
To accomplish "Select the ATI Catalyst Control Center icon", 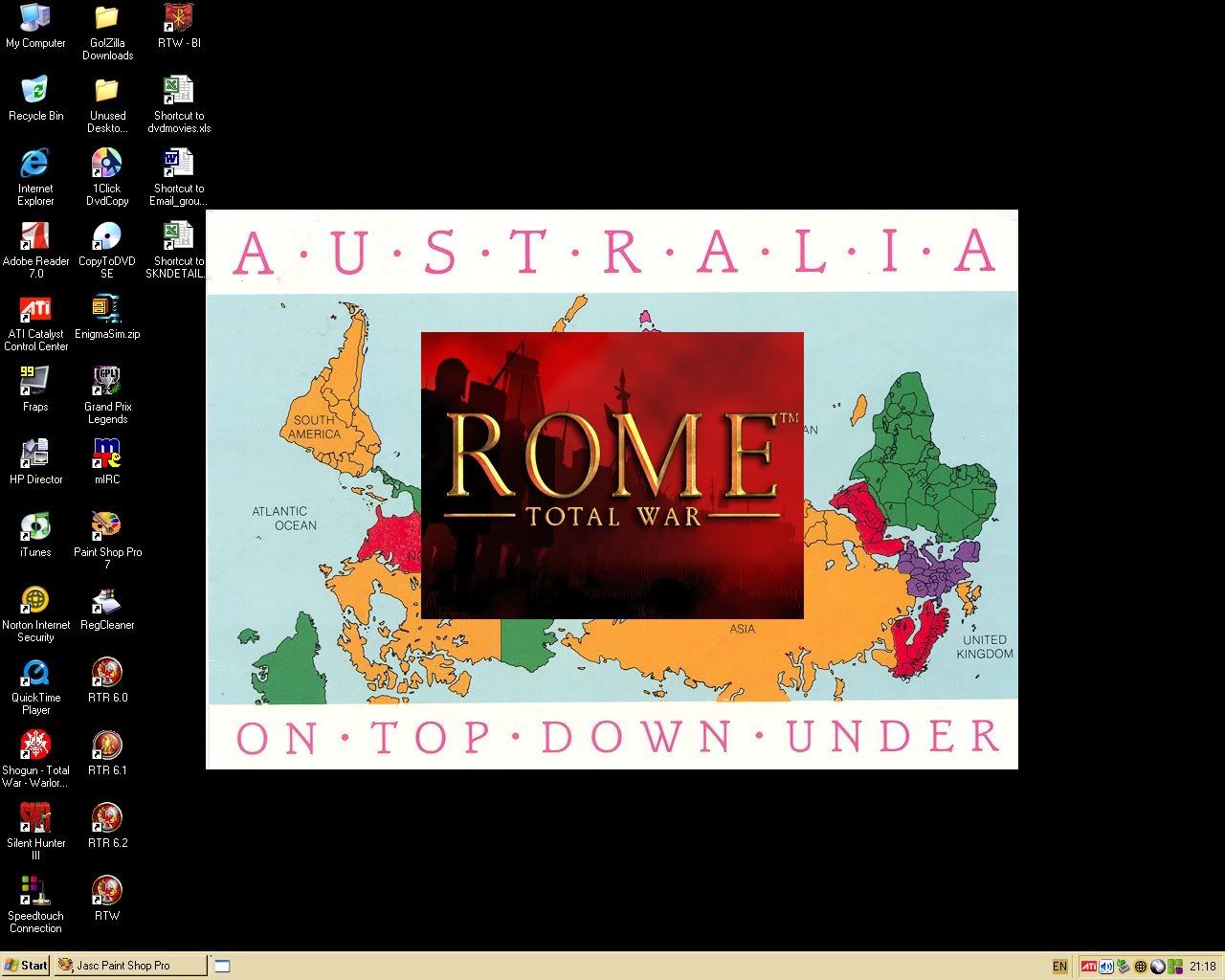I will point(35,309).
